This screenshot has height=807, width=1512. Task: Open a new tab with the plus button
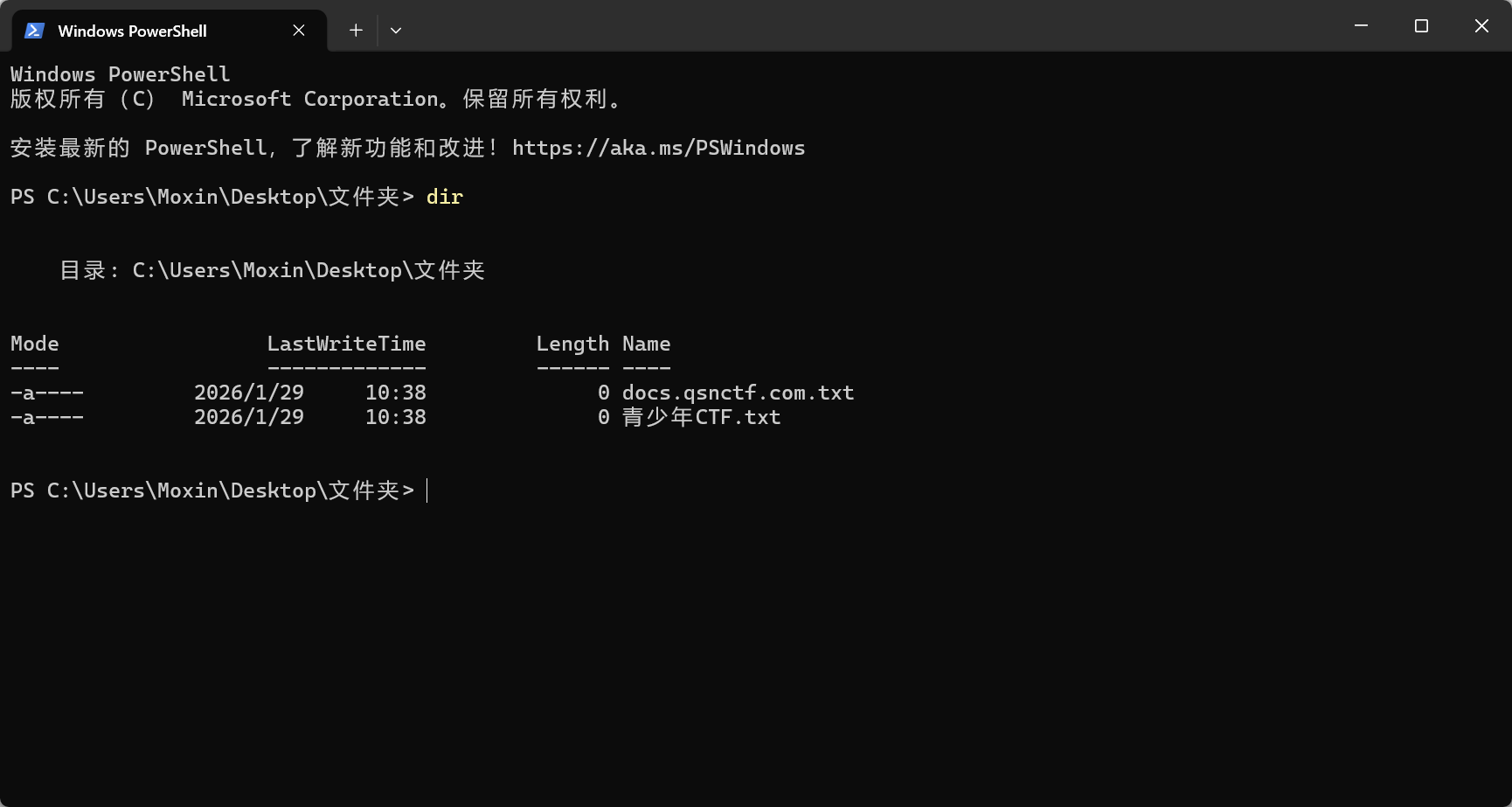[x=356, y=31]
